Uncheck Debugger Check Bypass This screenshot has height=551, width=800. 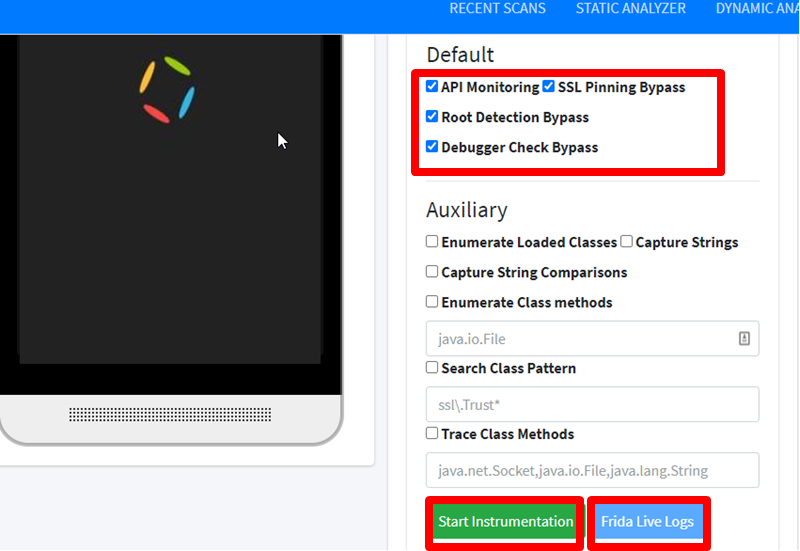pos(432,146)
